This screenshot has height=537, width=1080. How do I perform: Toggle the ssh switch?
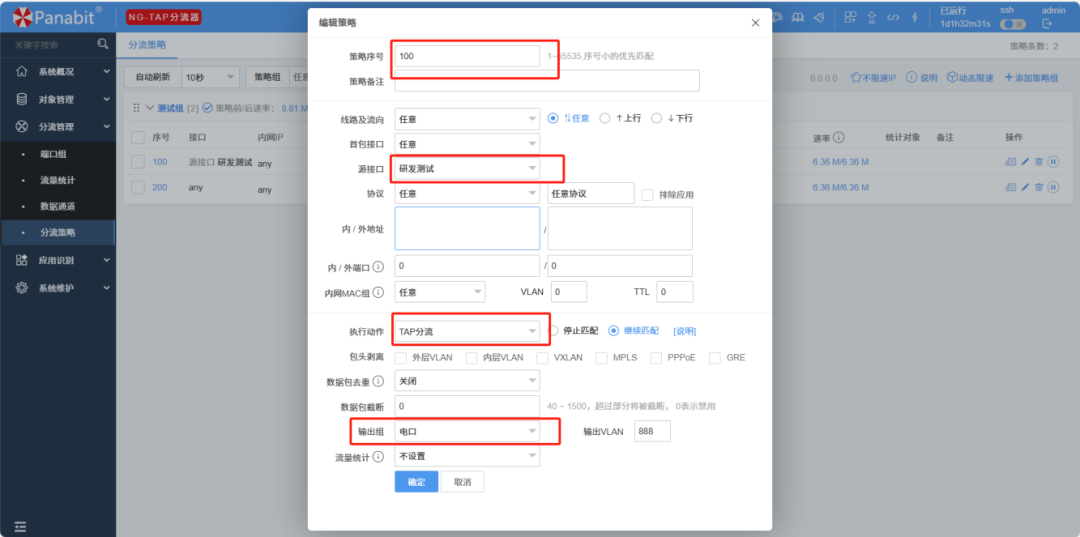tap(1013, 24)
